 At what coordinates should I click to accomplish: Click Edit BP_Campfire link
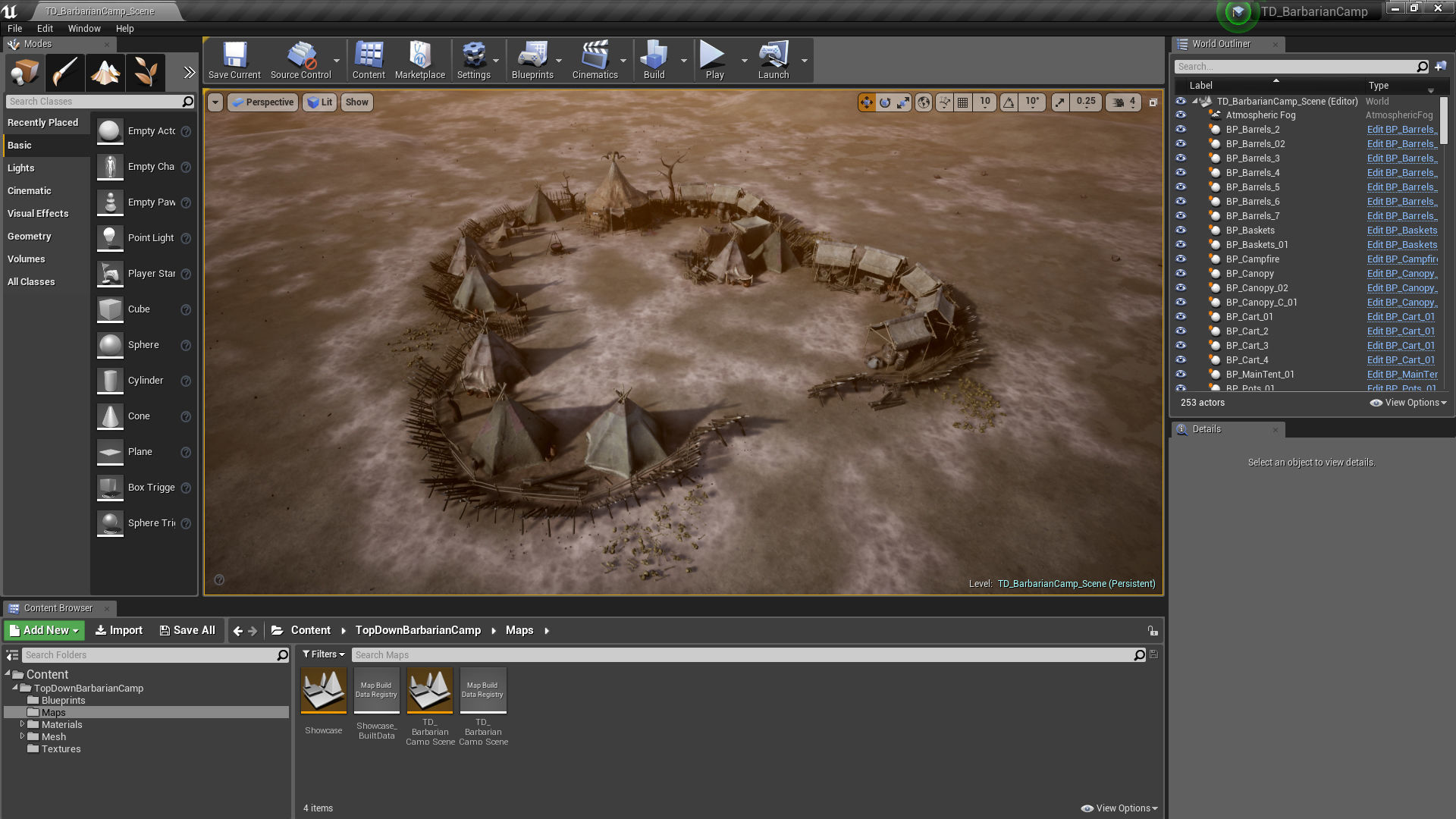click(x=1402, y=259)
